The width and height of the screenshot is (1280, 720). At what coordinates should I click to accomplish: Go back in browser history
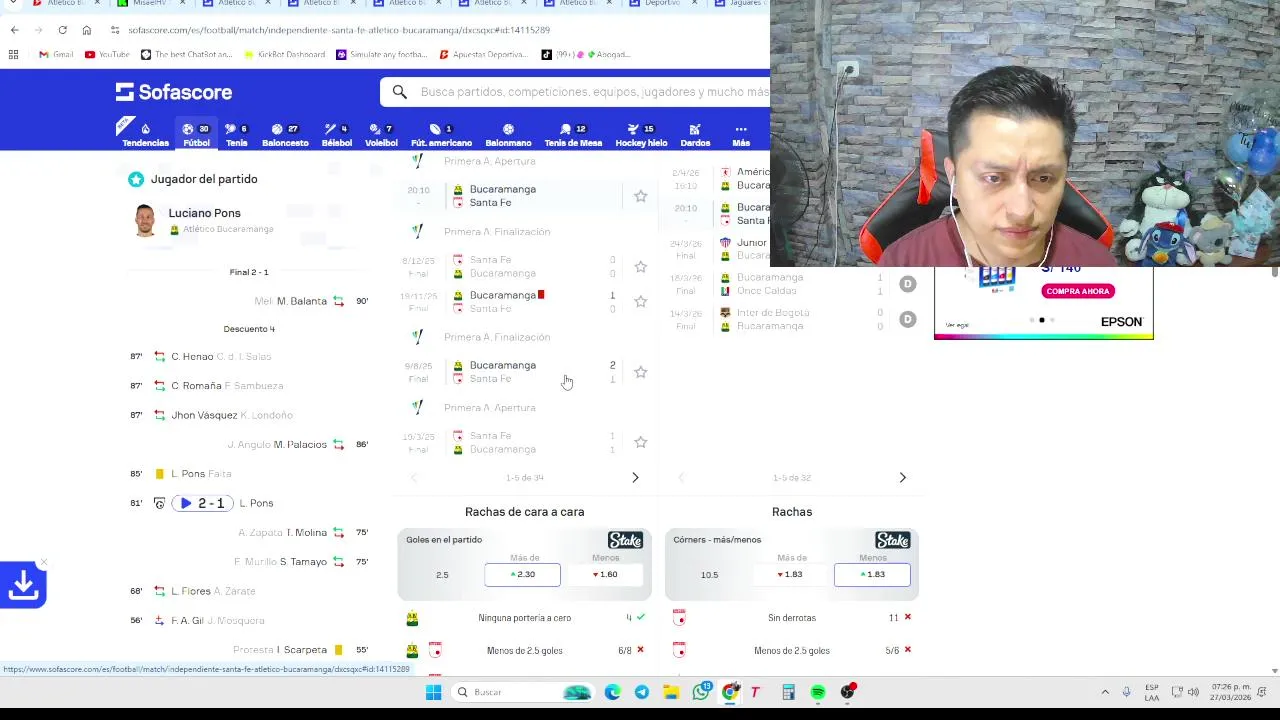pos(14,30)
